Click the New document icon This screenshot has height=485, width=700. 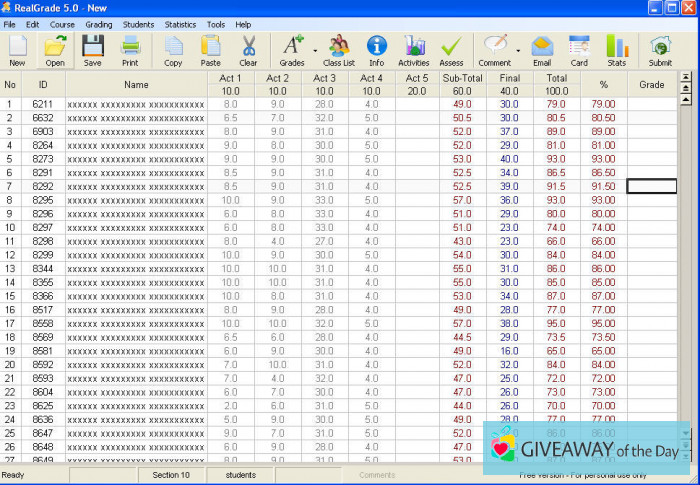[17, 49]
